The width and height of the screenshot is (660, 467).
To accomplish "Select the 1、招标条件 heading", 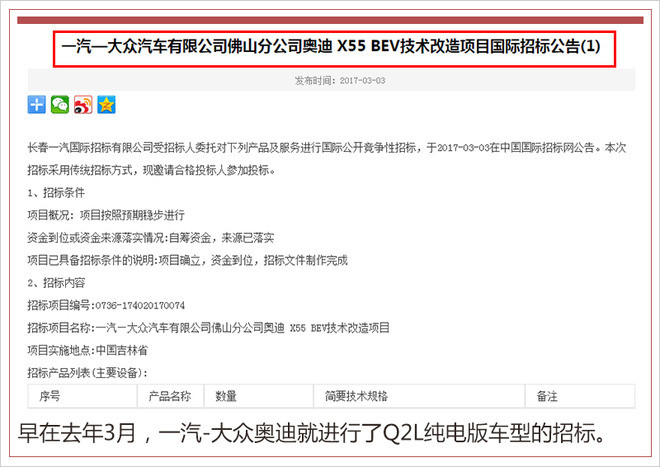I will [x=56, y=193].
